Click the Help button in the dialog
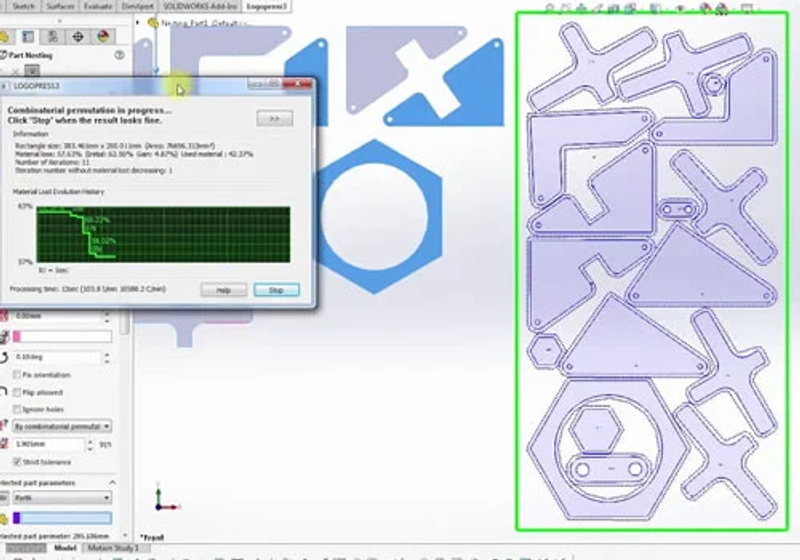Image resolution: width=800 pixels, height=560 pixels. [223, 290]
